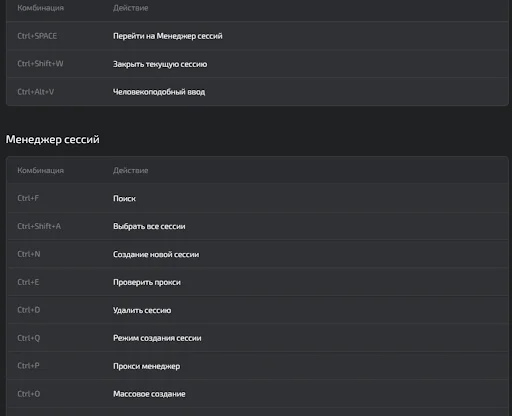The width and height of the screenshot is (512, 416).
Task: Select the Ctrl+F shortcut combination
Action: pyautogui.click(x=28, y=198)
